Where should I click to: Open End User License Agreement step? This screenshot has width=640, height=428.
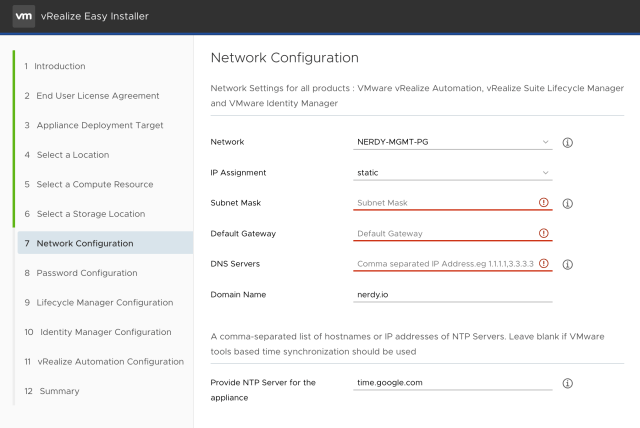92,96
